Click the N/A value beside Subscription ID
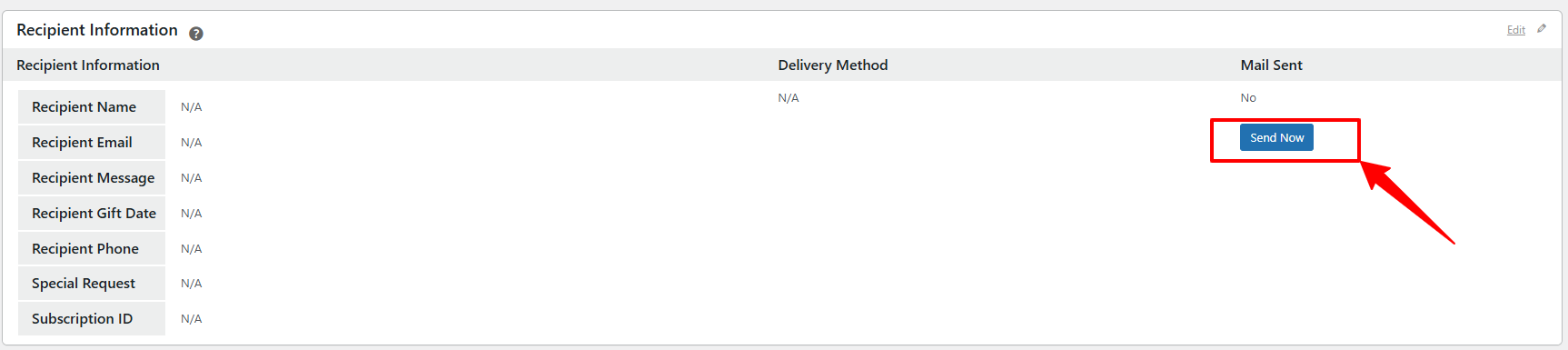Screen dimensions: 1568x350 click(191, 318)
